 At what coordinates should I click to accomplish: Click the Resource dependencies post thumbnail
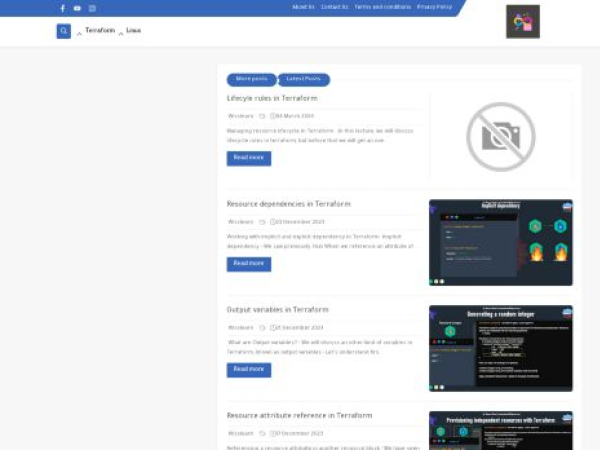coord(501,242)
